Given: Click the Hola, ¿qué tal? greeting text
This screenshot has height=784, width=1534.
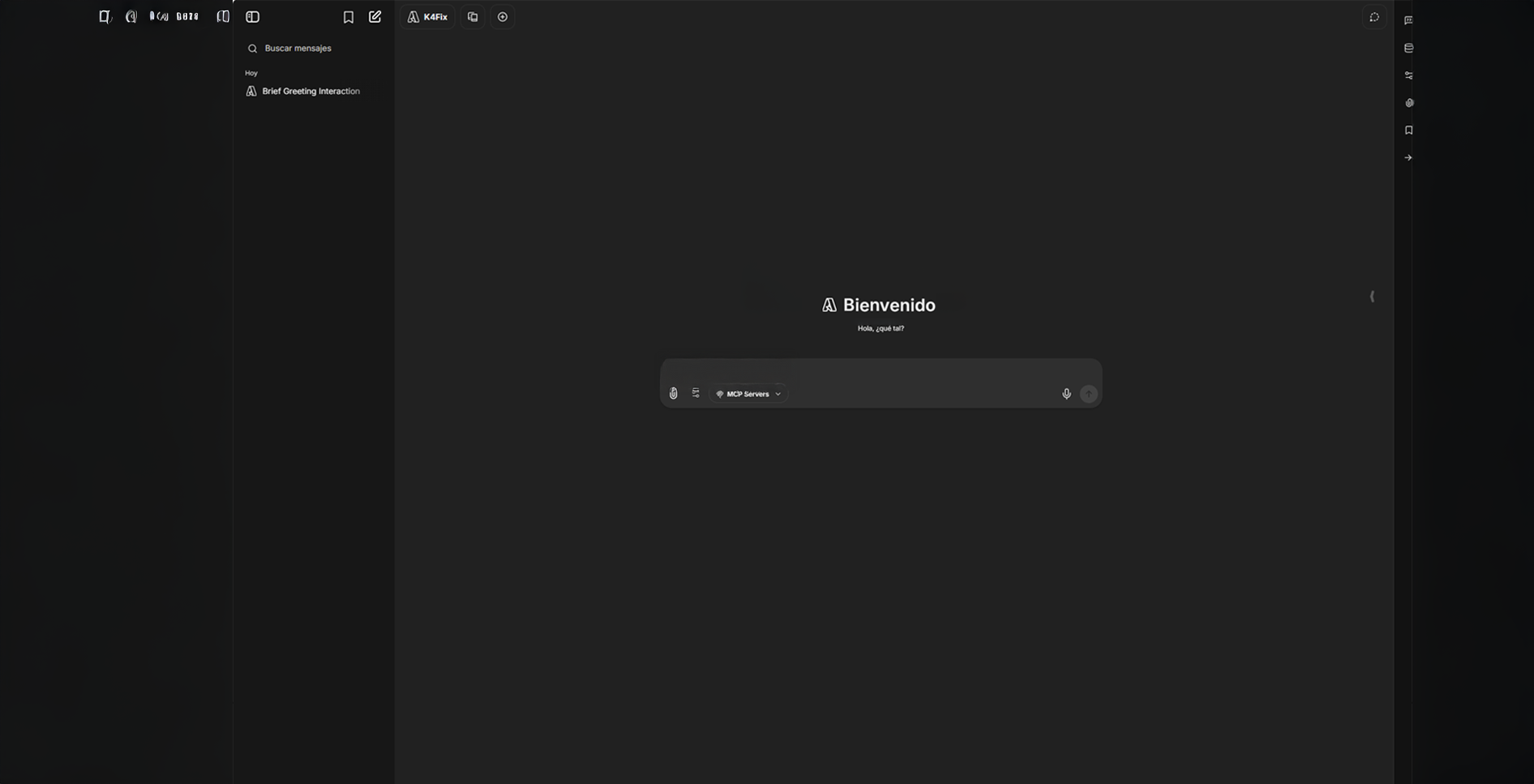Looking at the screenshot, I should [881, 329].
